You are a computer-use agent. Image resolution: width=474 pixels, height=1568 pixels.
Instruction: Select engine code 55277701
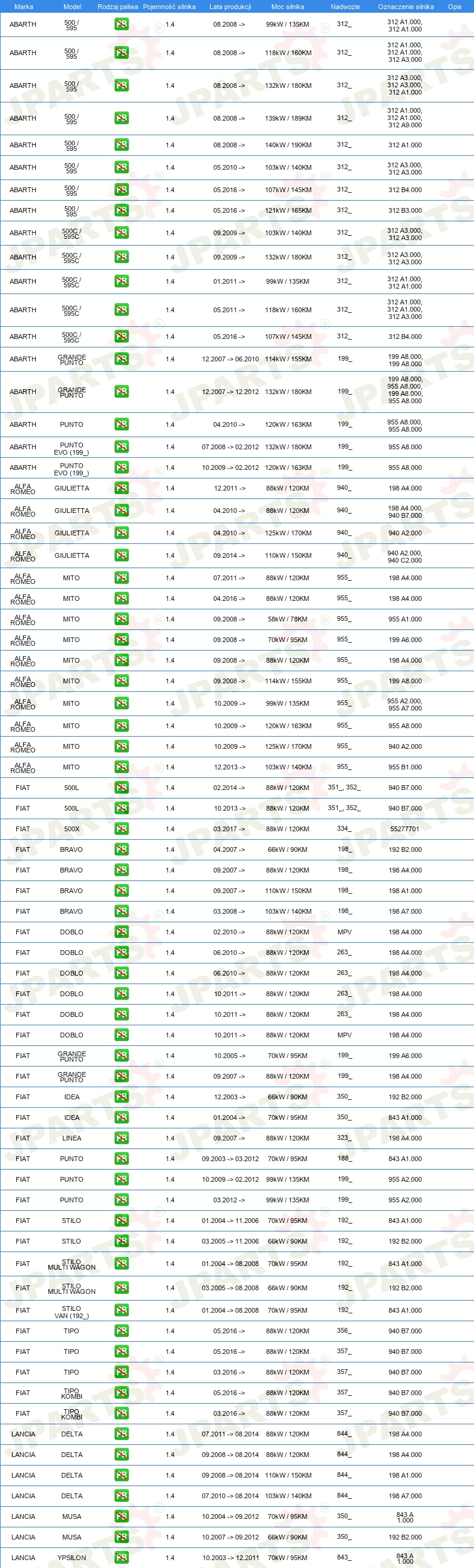point(405,829)
